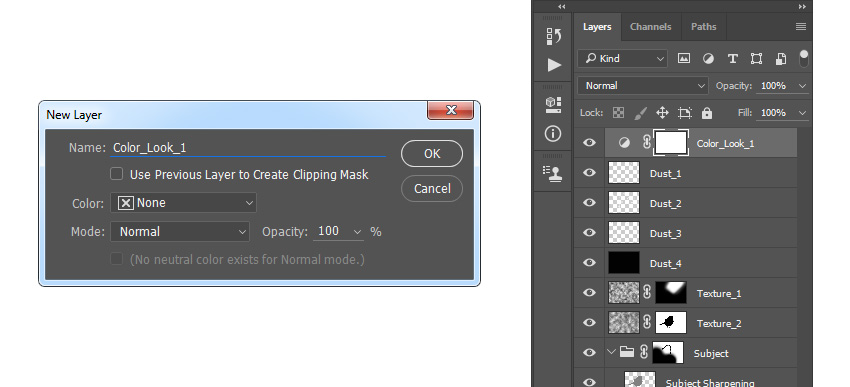
Task: Click the link icon on Subject group
Action: click(x=643, y=352)
